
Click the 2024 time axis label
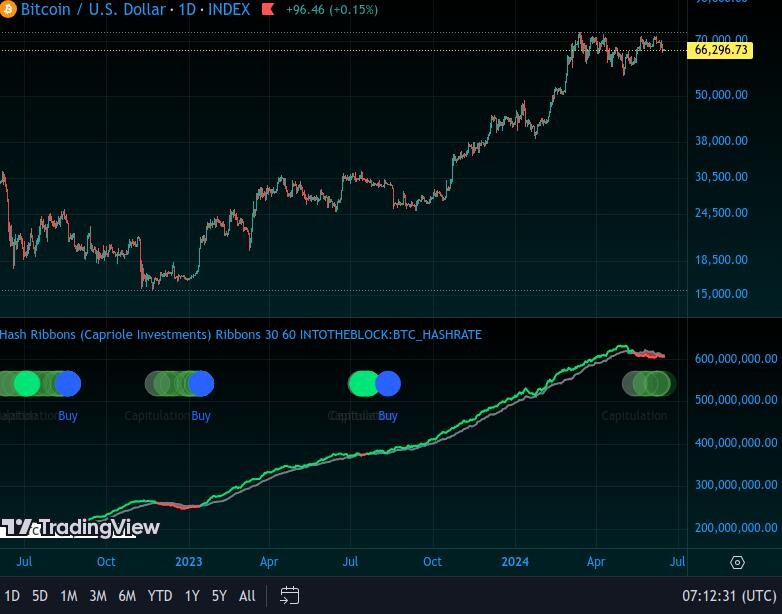click(515, 562)
